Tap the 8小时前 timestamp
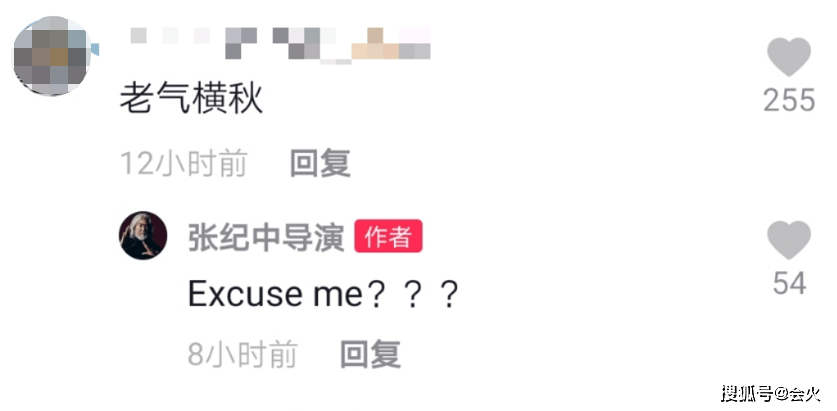The image size is (837, 411). (243, 354)
